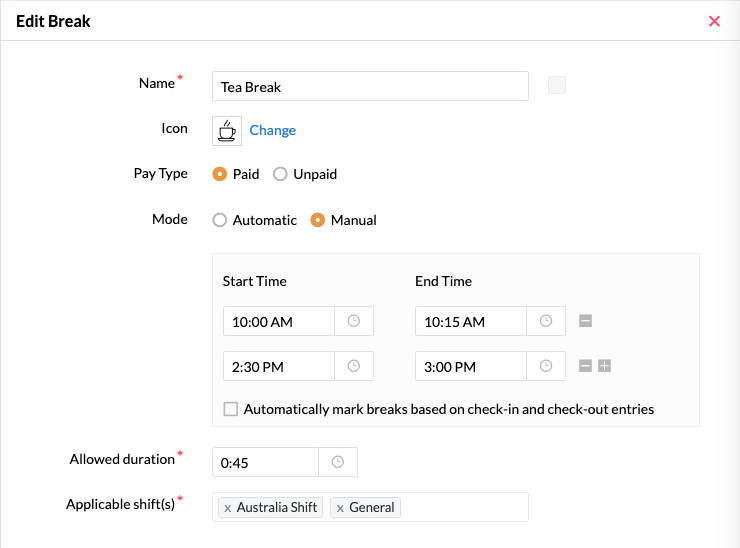This screenshot has height=548, width=740.
Task: Open clock picker for 3:00 PM end
Action: click(546, 366)
